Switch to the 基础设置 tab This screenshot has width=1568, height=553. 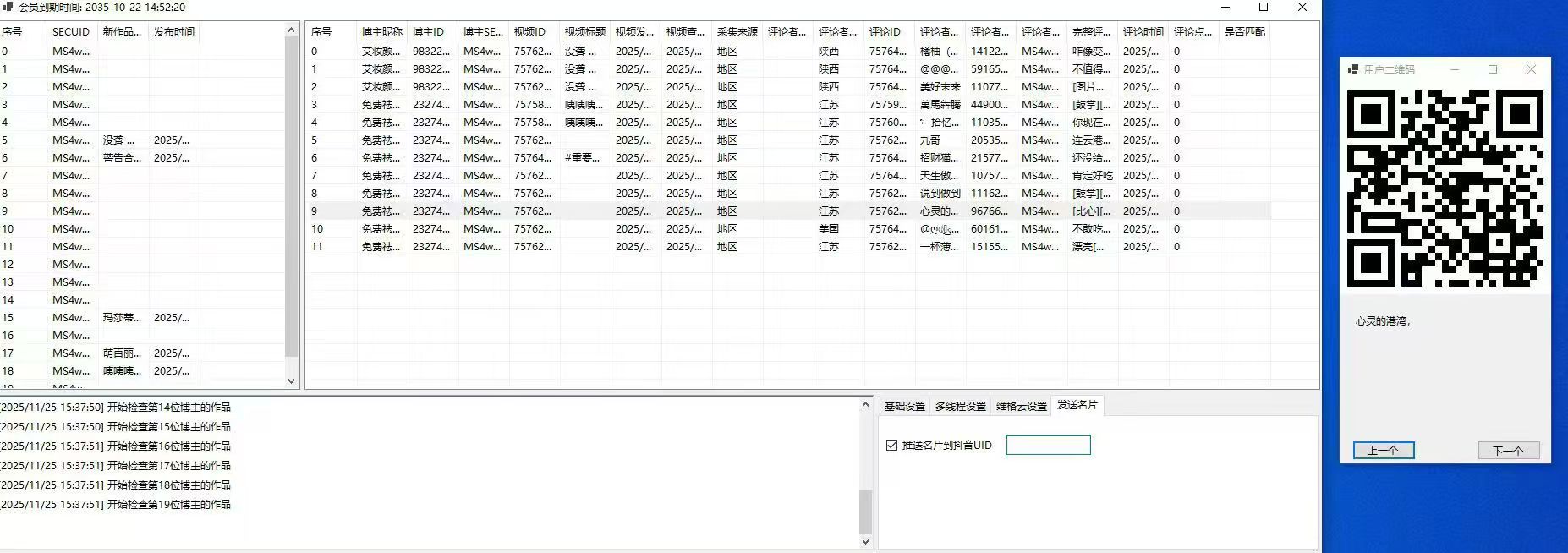(x=904, y=406)
